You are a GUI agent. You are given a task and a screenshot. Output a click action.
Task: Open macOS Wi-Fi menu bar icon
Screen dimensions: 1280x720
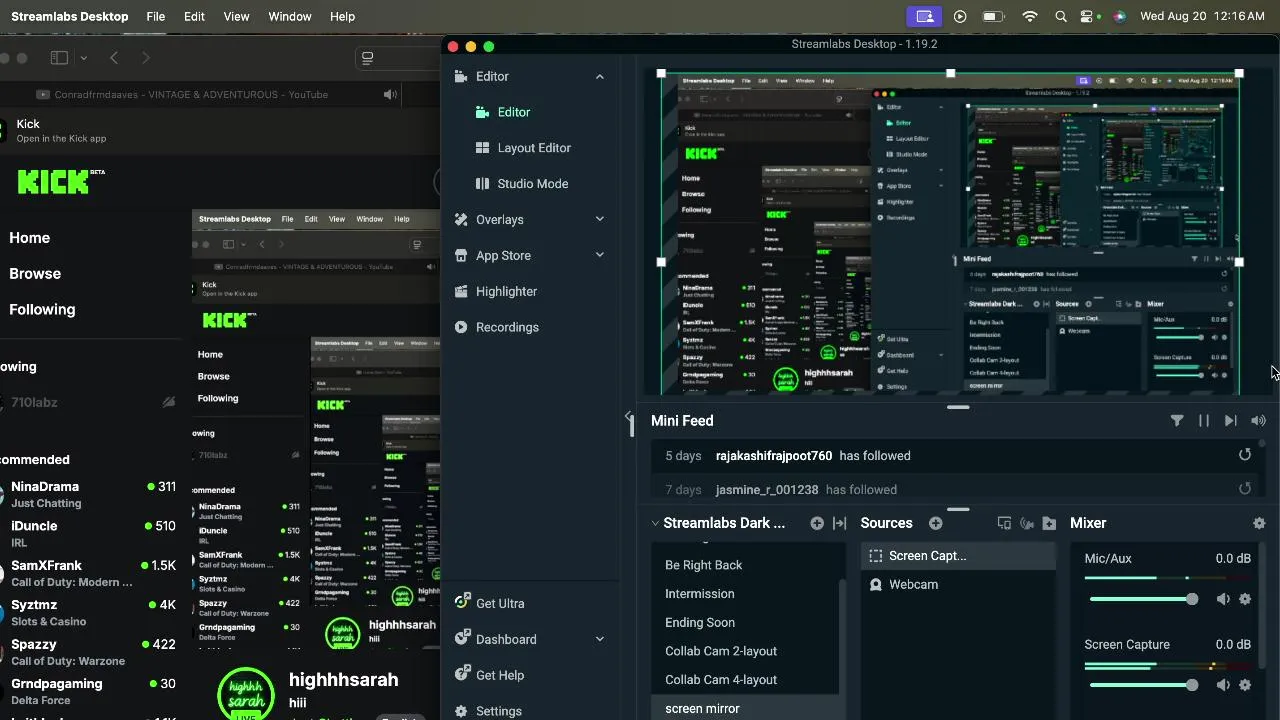pos(1030,16)
